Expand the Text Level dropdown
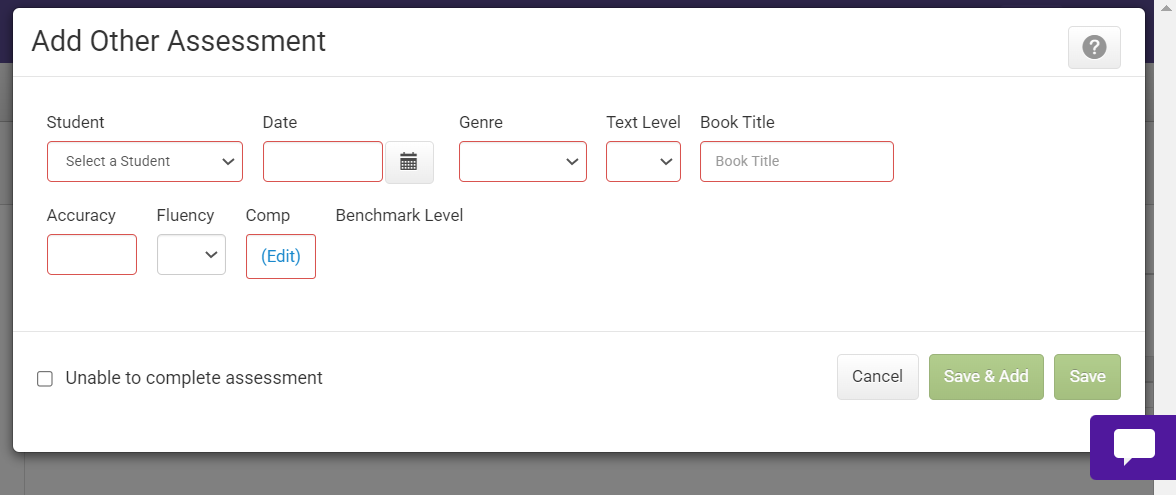 (x=643, y=162)
